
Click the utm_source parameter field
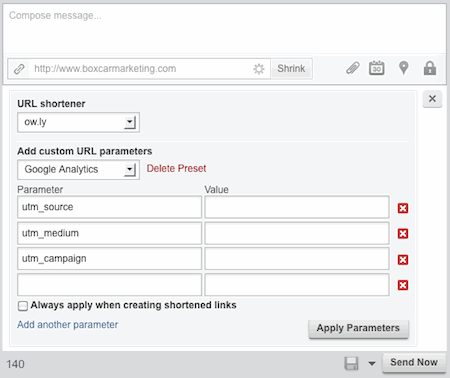pos(109,207)
